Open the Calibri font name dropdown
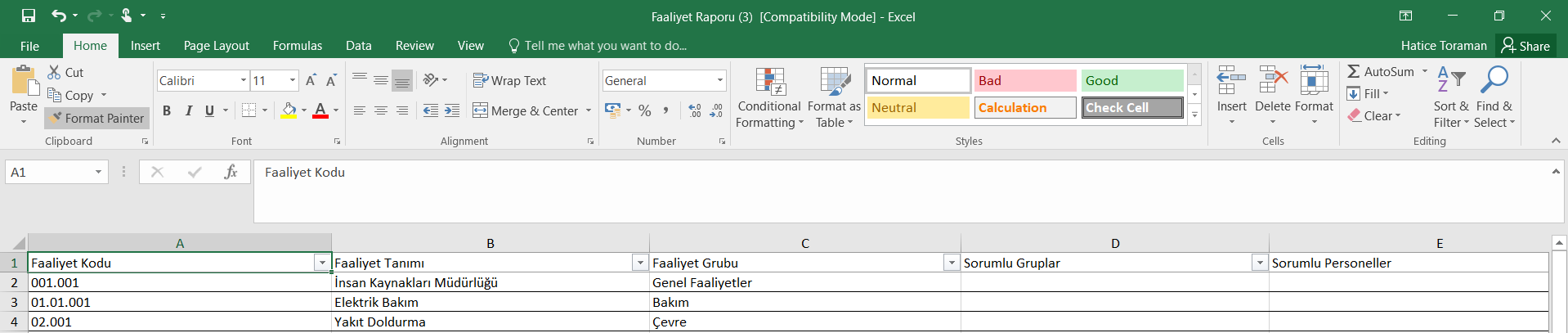1568x333 pixels. click(x=244, y=80)
